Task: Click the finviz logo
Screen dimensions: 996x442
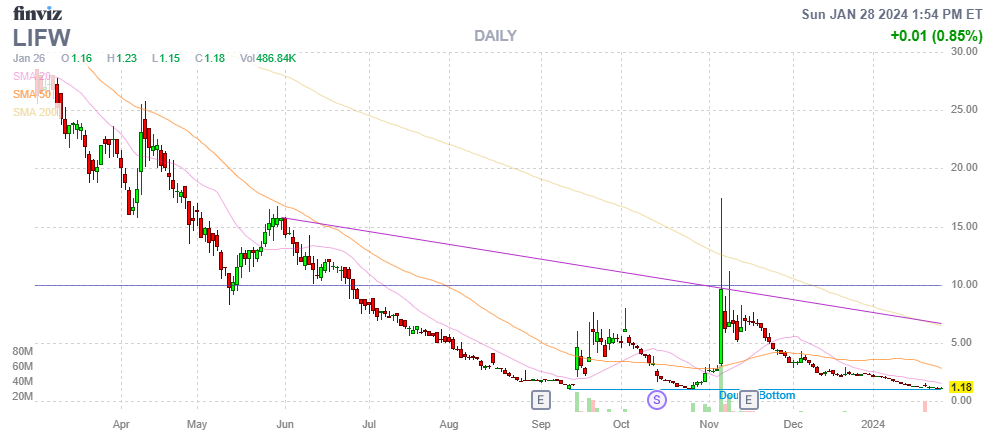Action: (37, 13)
